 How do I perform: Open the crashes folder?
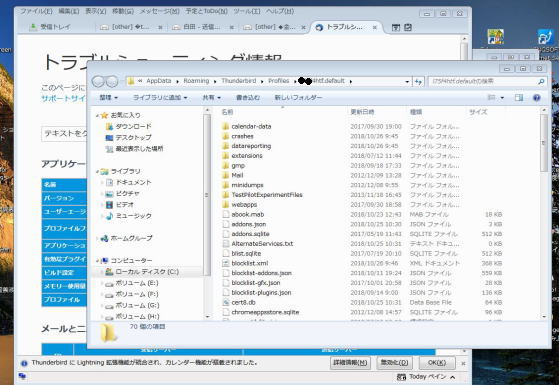pos(242,136)
